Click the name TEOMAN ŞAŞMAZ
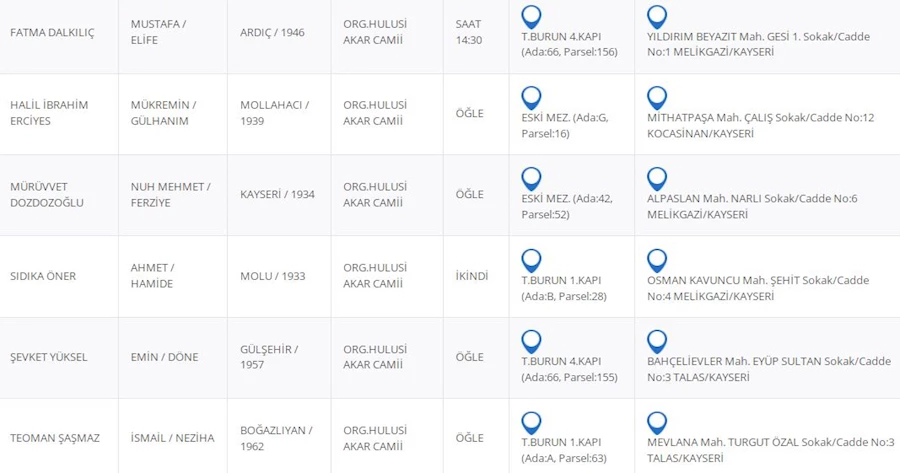The height and width of the screenshot is (473, 900). tap(53, 438)
